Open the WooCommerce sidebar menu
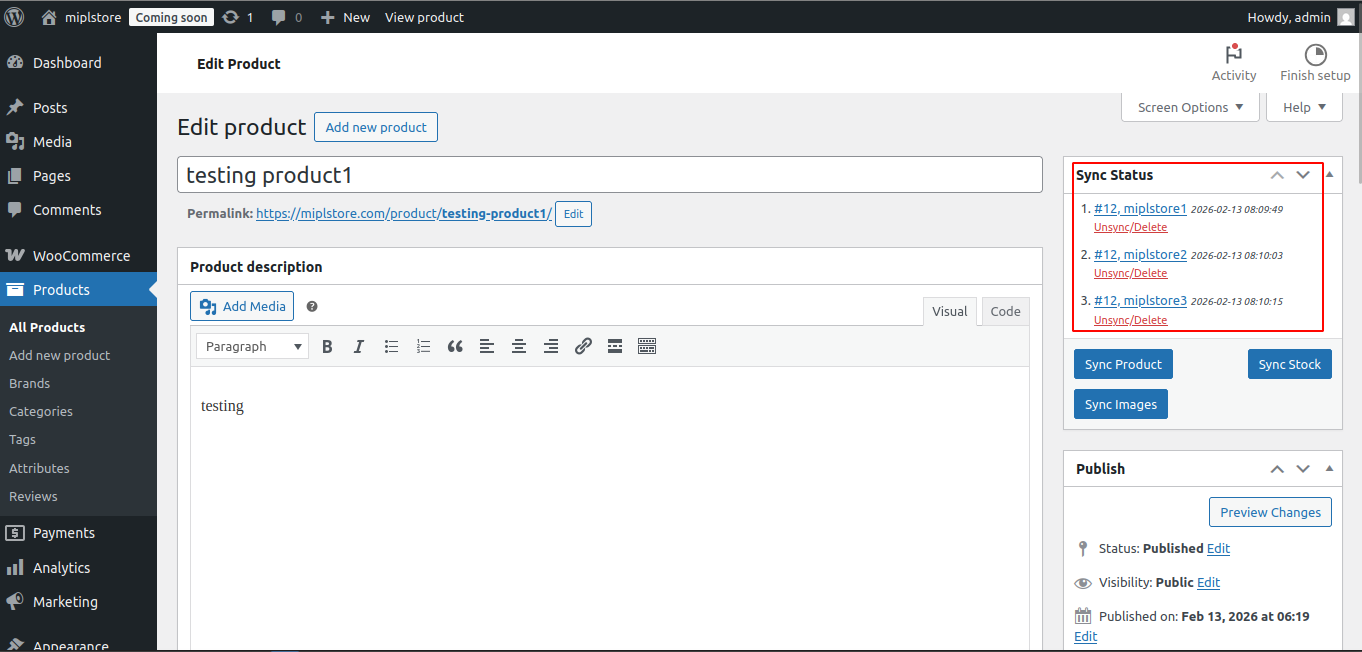 (81, 255)
